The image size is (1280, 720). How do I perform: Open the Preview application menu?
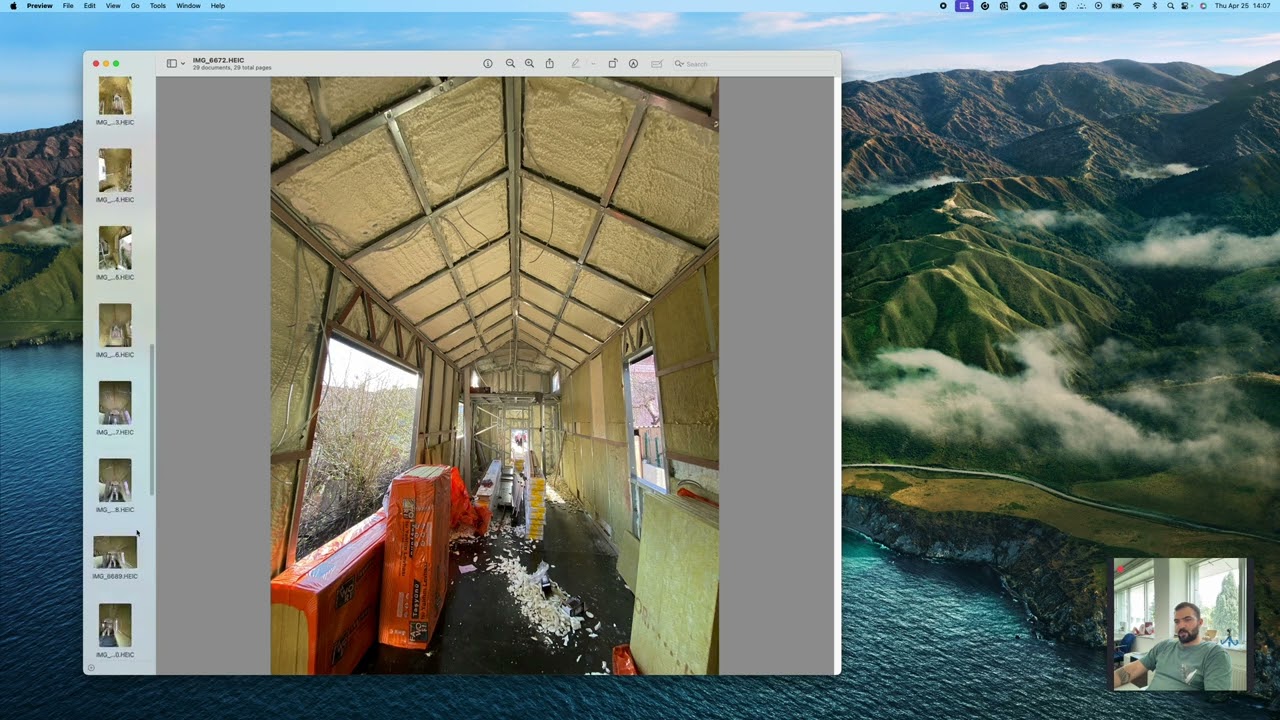pyautogui.click(x=40, y=6)
